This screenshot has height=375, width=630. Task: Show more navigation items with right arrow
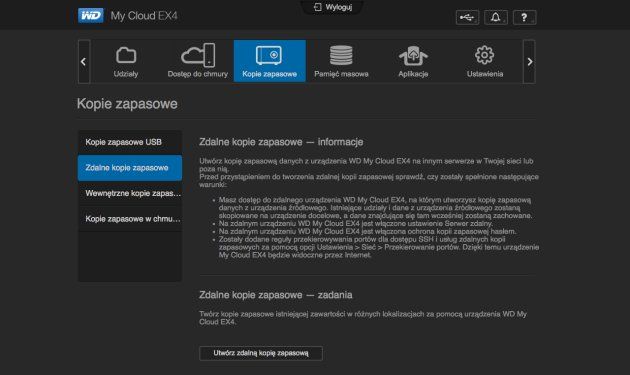[x=529, y=61]
